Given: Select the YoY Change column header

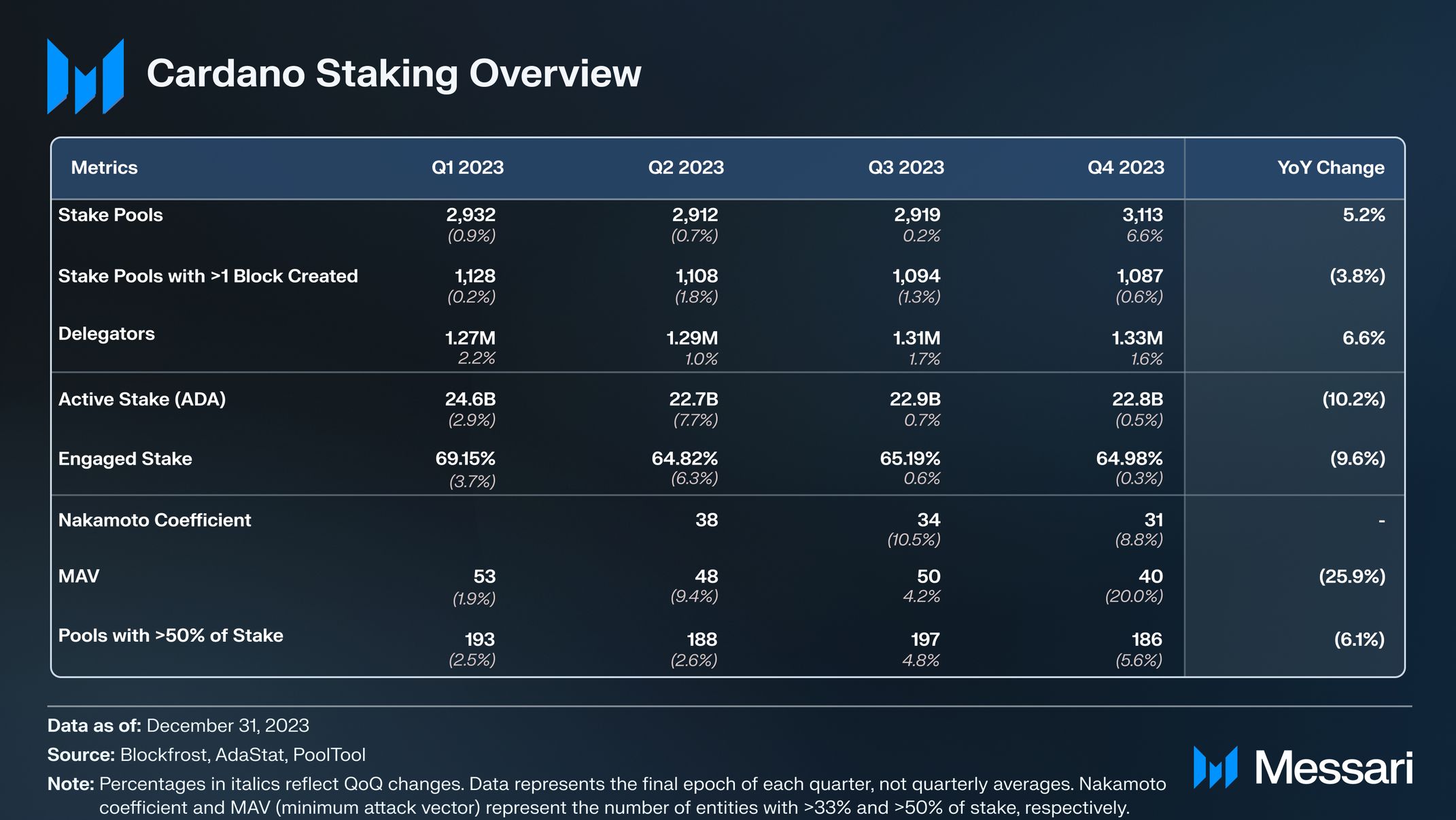Looking at the screenshot, I should click(x=1330, y=168).
